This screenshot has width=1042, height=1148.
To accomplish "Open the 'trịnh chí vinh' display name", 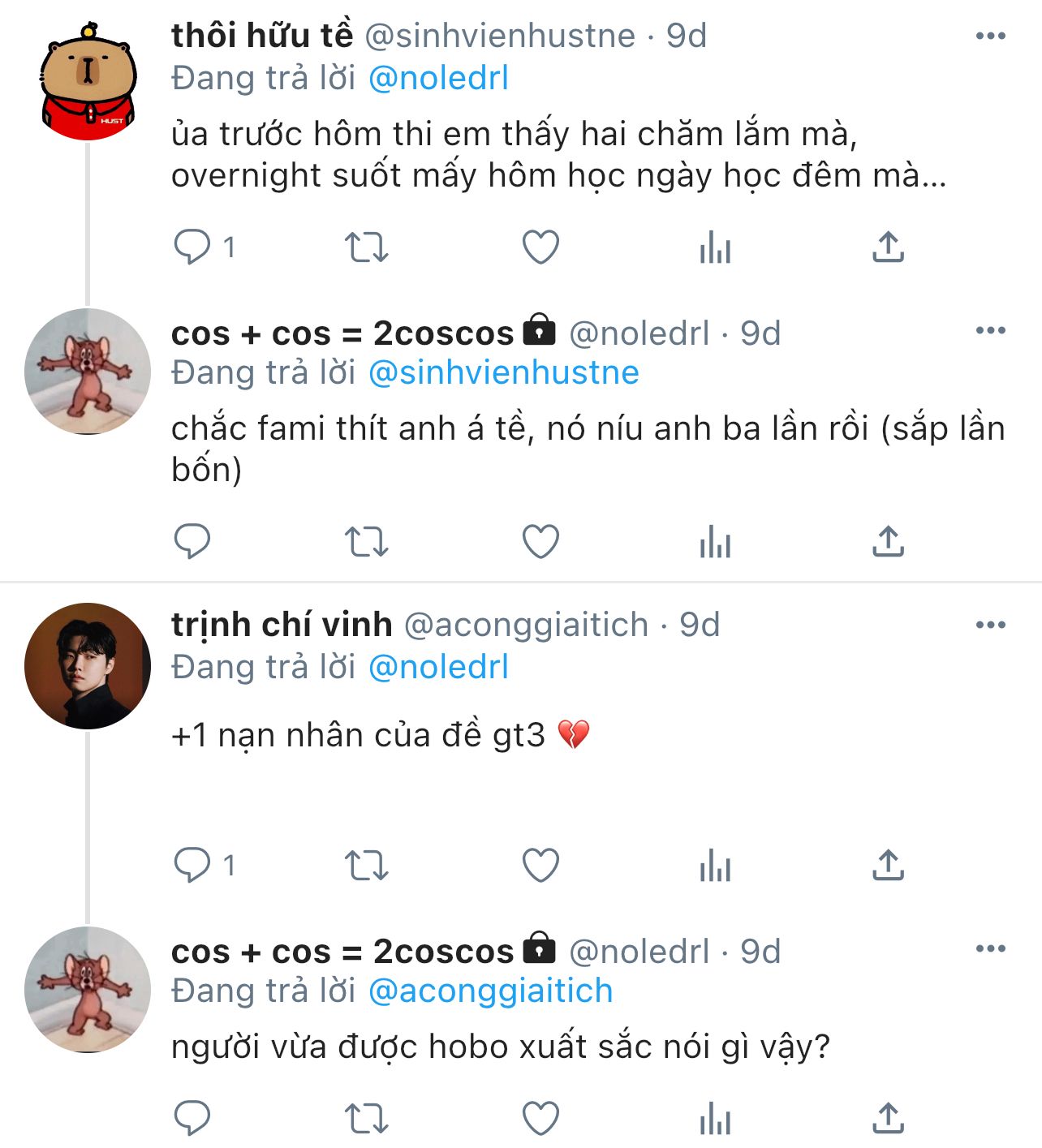I will point(282,625).
